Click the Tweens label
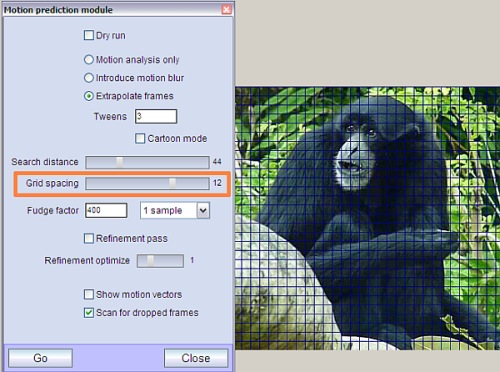The height and width of the screenshot is (372, 500). click(x=110, y=117)
